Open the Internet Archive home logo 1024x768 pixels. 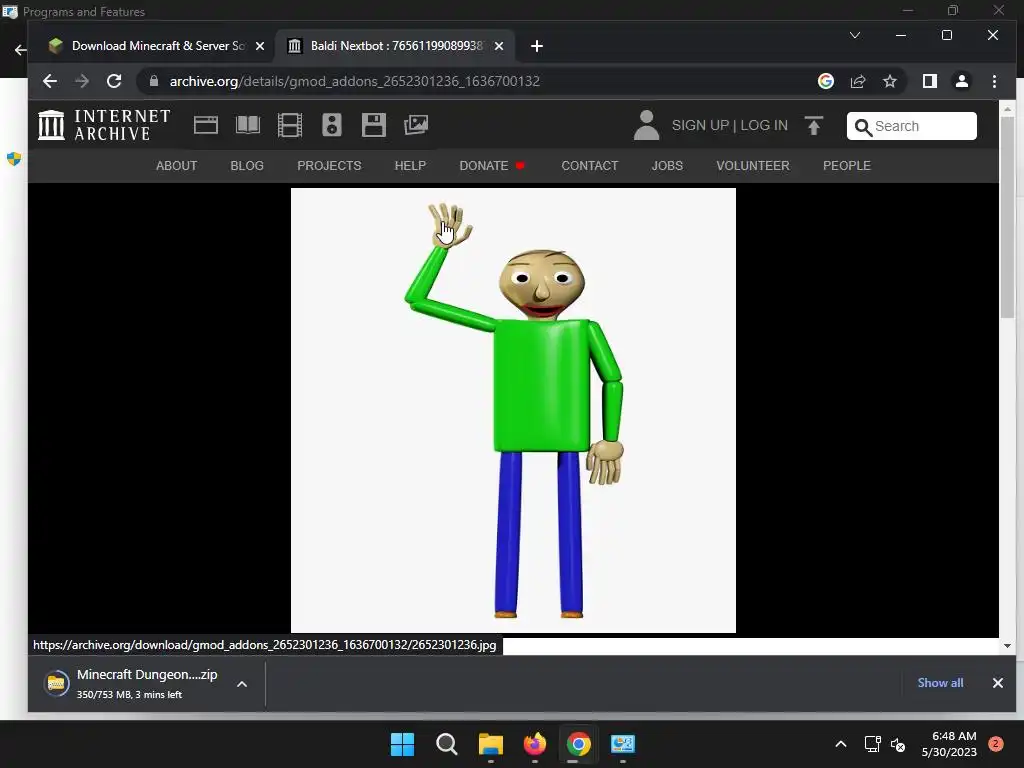(x=104, y=125)
